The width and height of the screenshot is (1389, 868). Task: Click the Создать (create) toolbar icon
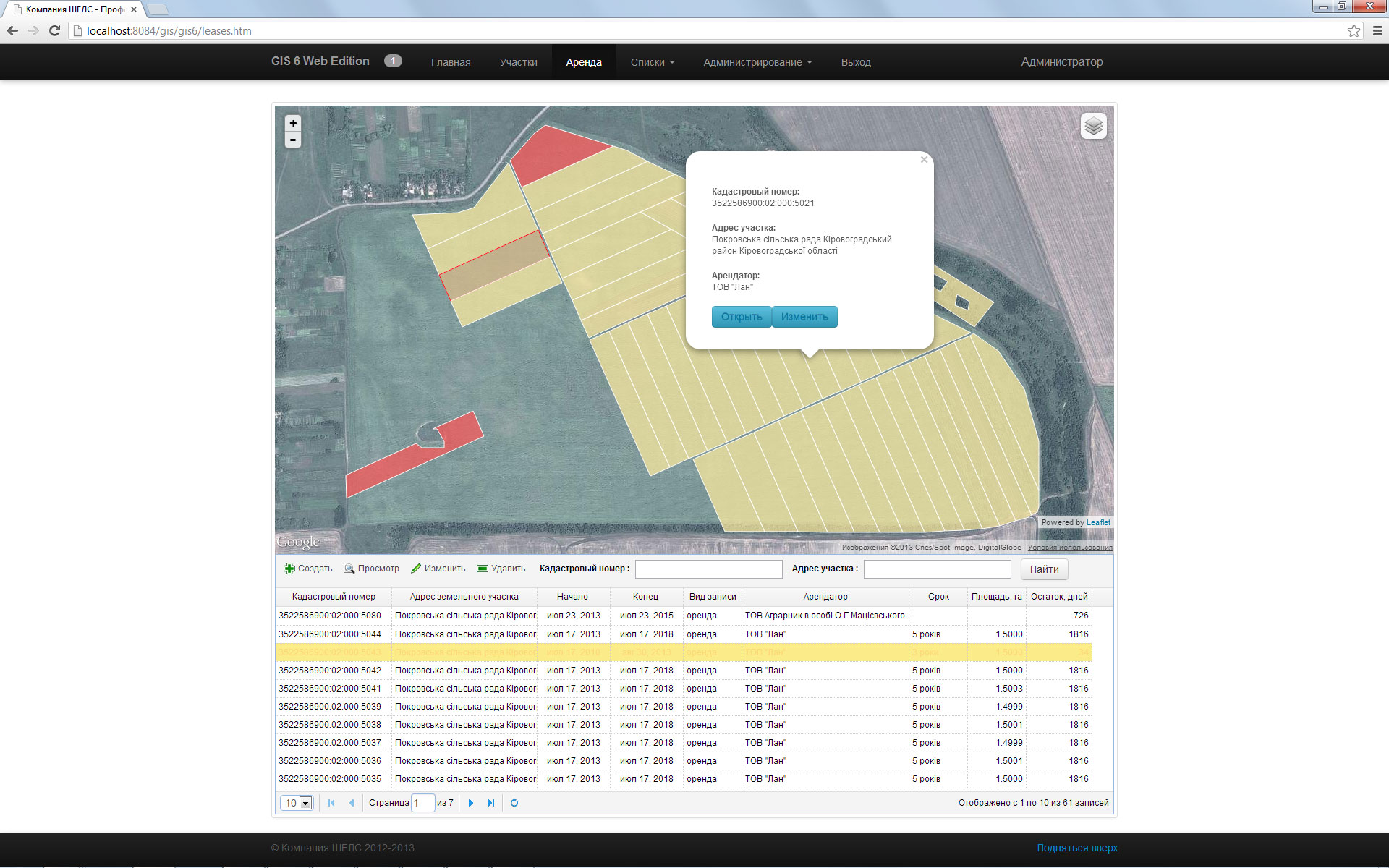[x=289, y=569]
